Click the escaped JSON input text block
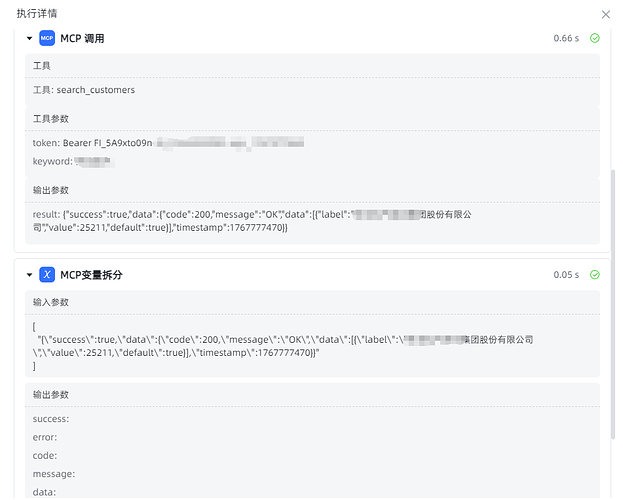 [x=280, y=346]
